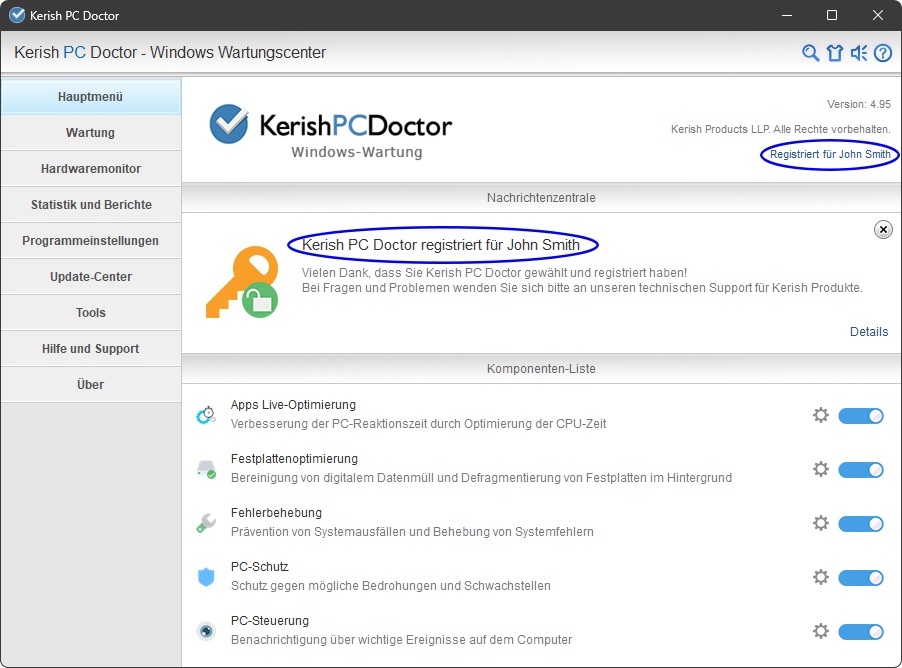902x668 pixels.
Task: Open settings gear for Festplattenoptimierung
Action: (x=821, y=469)
